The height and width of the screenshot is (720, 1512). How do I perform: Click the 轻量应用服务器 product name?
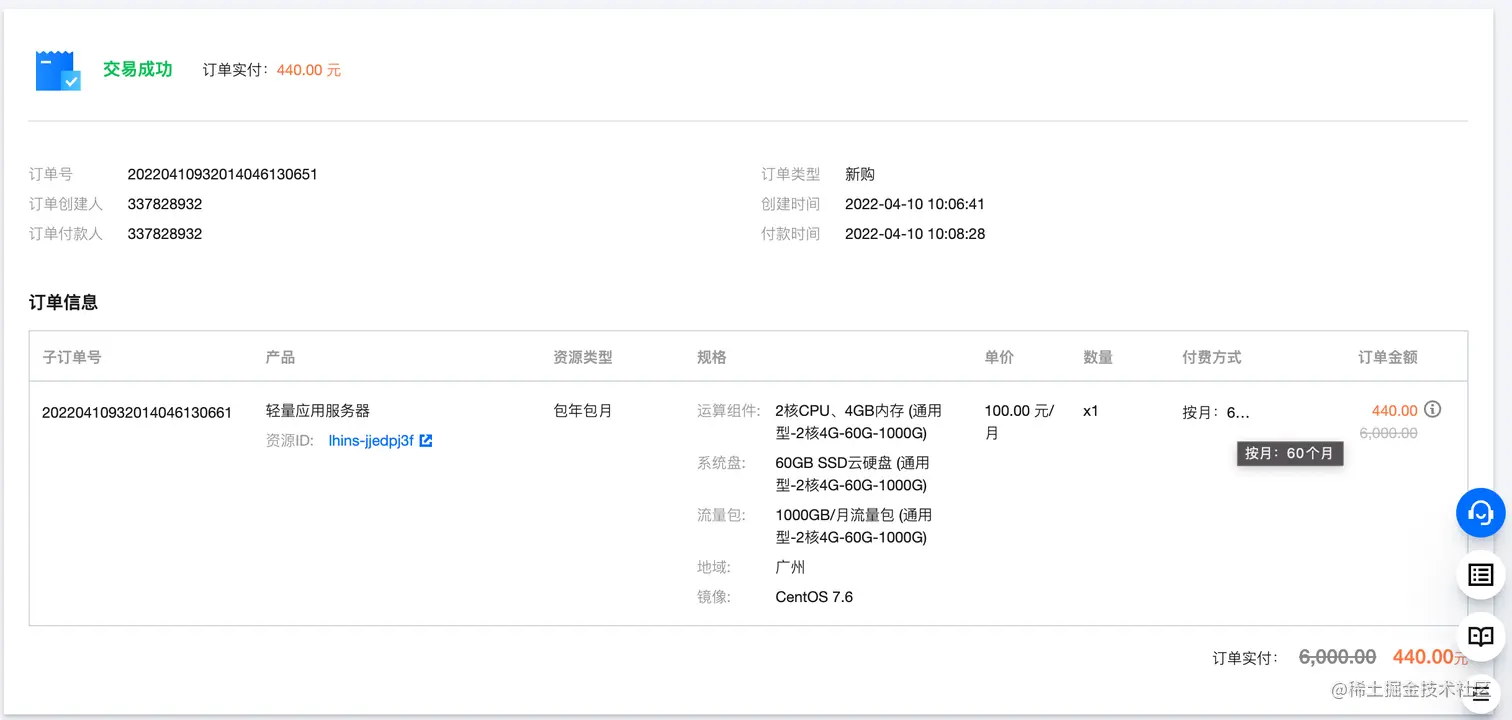[318, 411]
